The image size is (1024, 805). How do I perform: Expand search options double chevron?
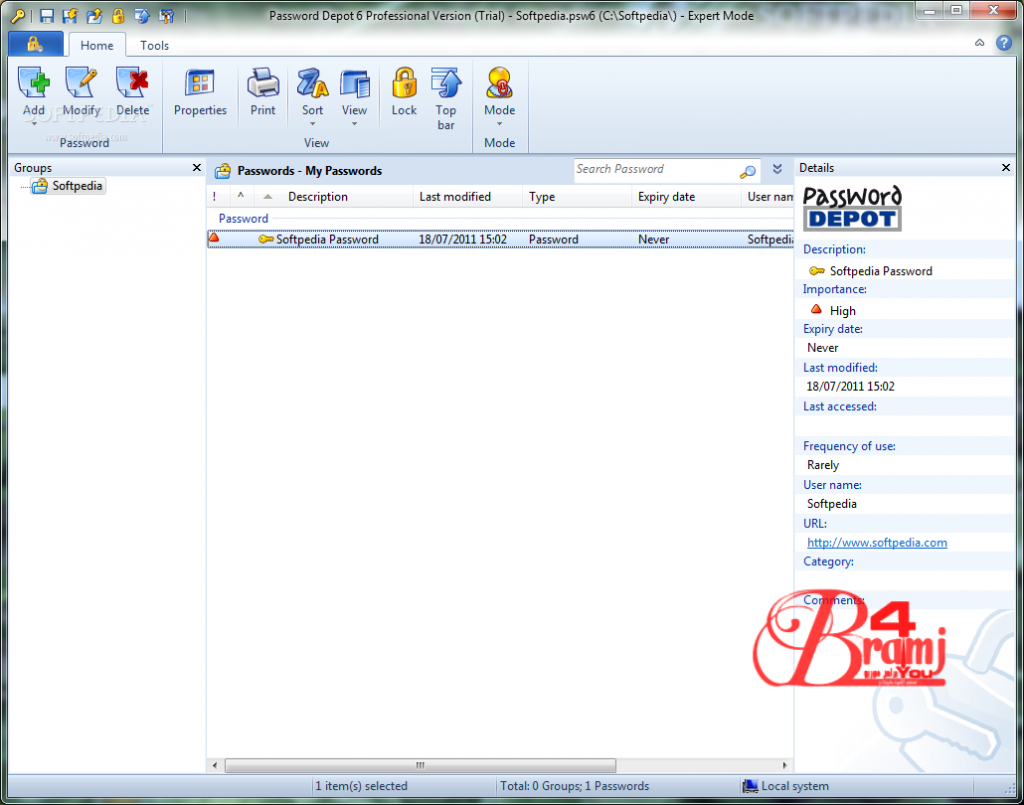point(777,169)
